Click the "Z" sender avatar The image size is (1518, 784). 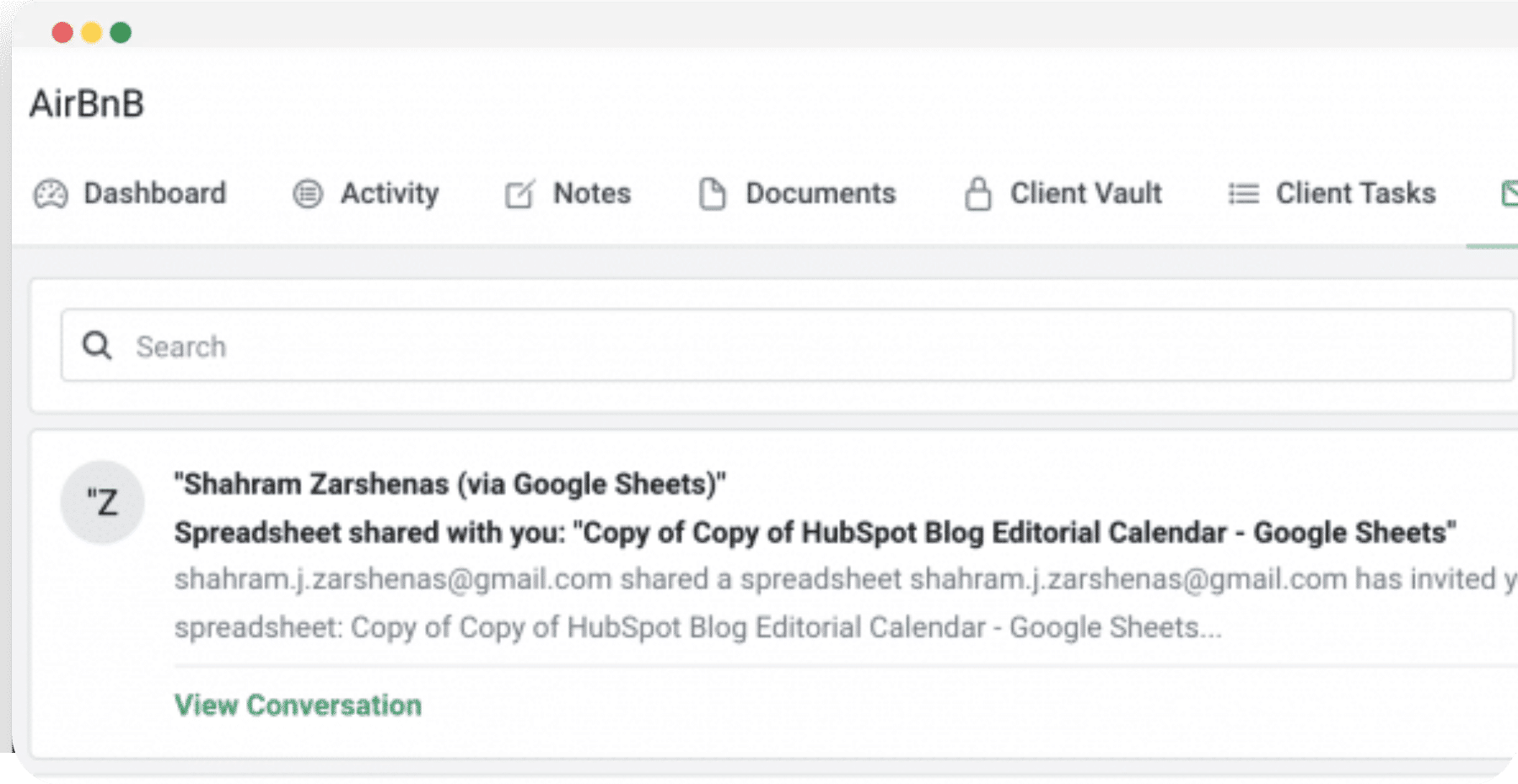coord(102,502)
